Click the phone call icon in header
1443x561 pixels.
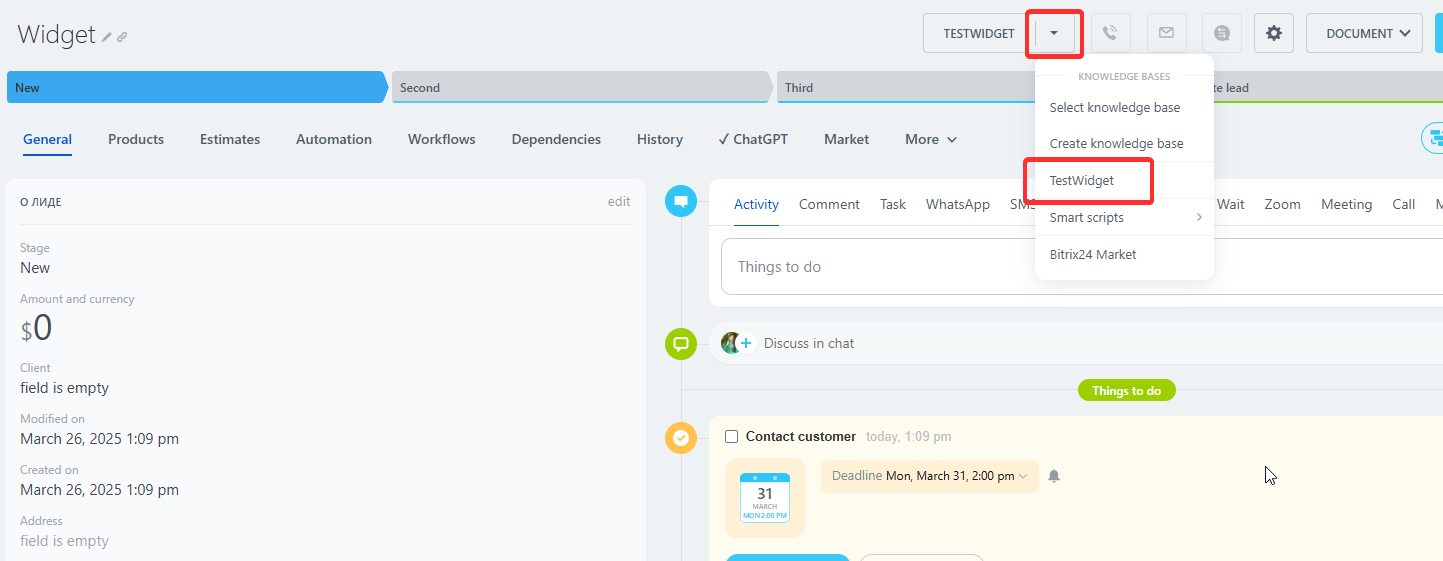pyautogui.click(x=1110, y=33)
